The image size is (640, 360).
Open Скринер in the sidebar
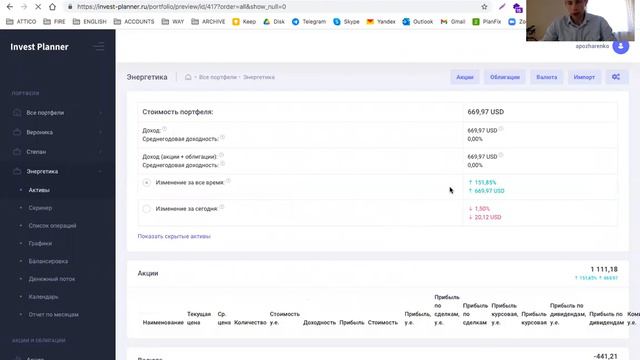click(40, 208)
